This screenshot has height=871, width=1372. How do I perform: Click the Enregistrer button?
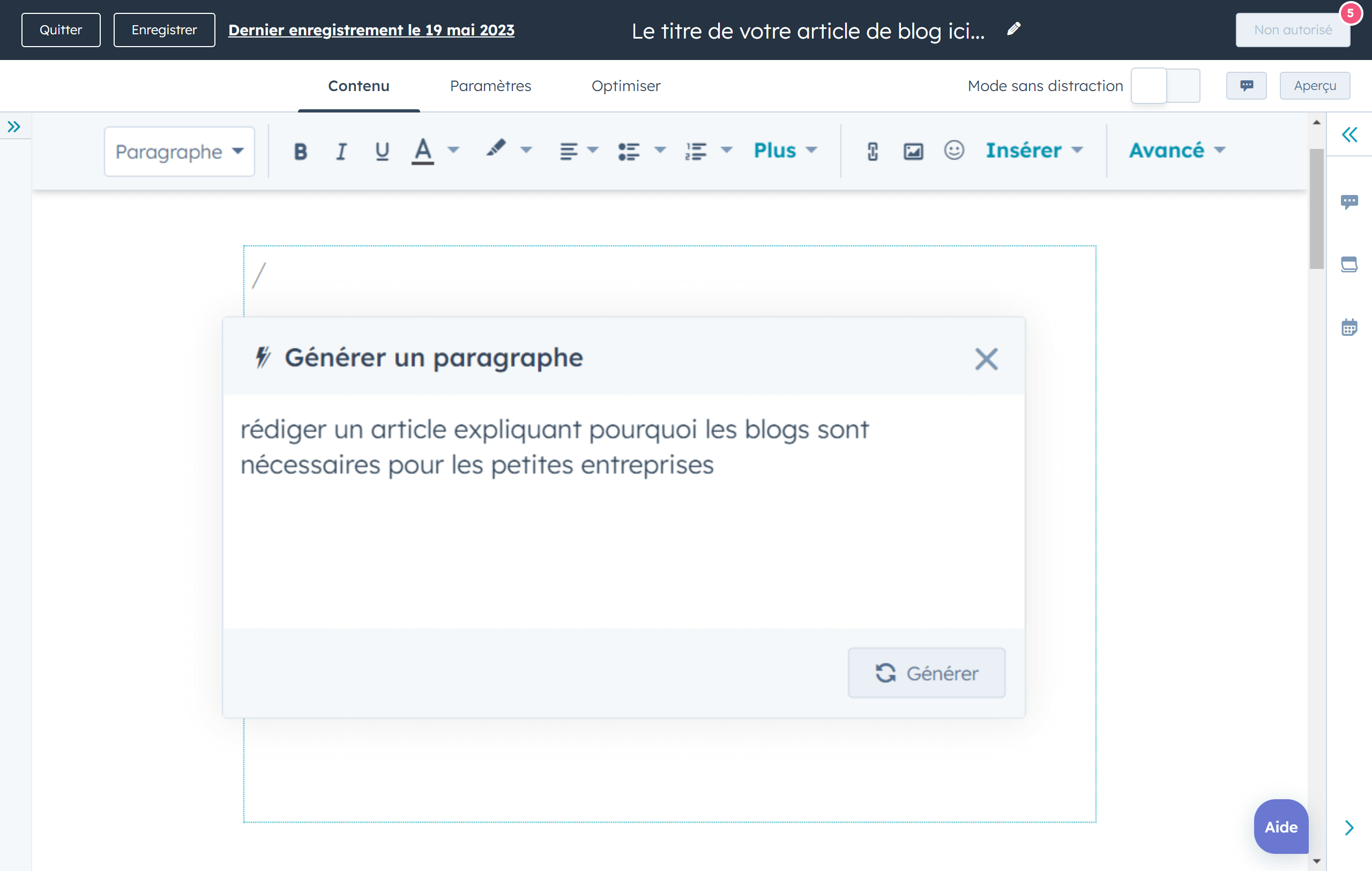point(164,29)
